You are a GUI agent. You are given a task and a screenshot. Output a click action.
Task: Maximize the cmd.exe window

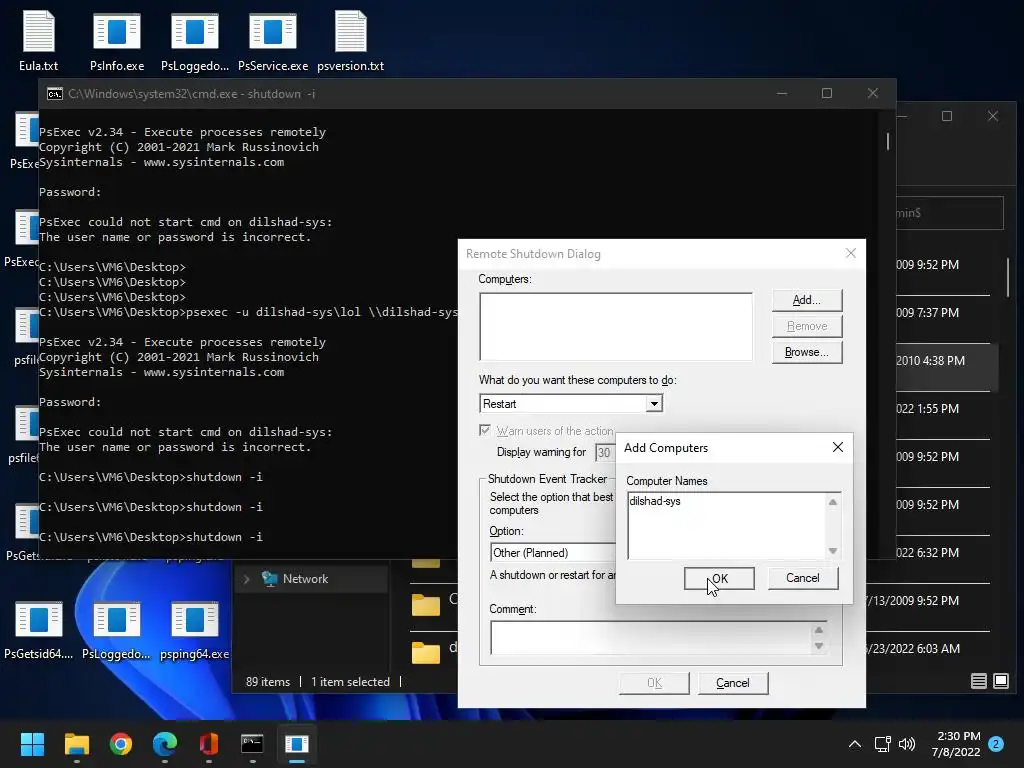[827, 93]
